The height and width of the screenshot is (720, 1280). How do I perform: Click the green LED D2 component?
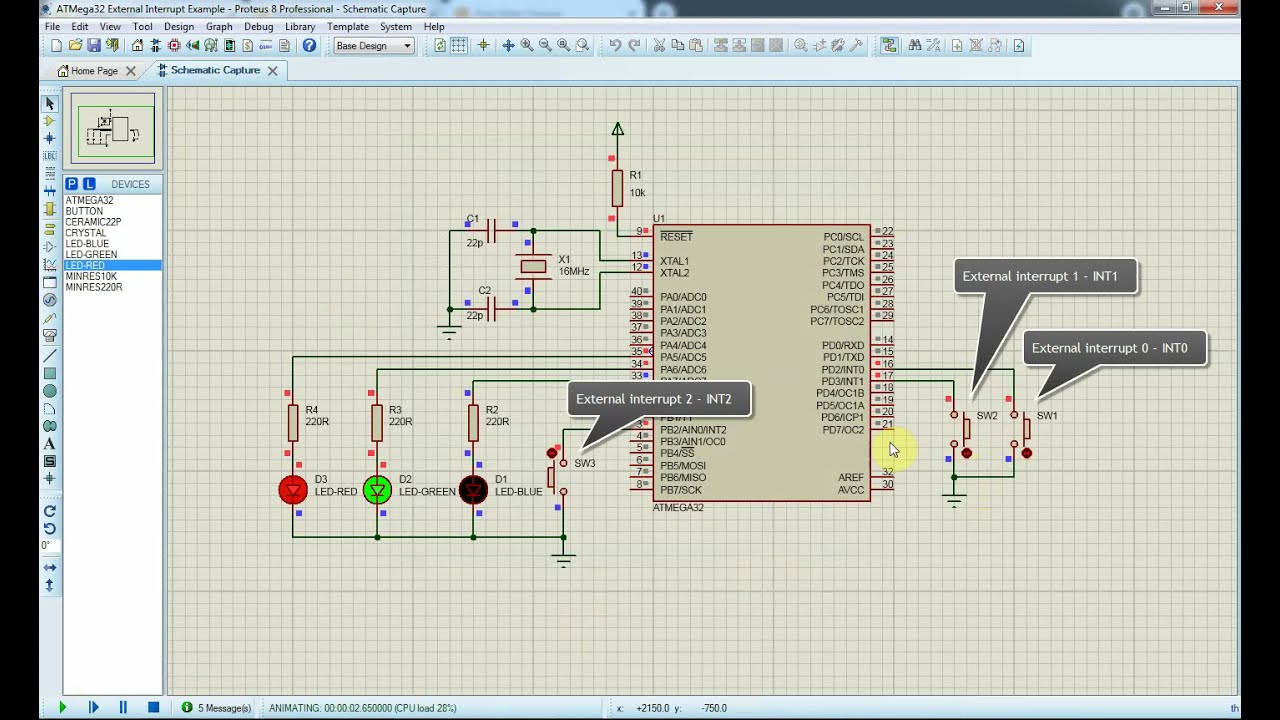pyautogui.click(x=377, y=489)
